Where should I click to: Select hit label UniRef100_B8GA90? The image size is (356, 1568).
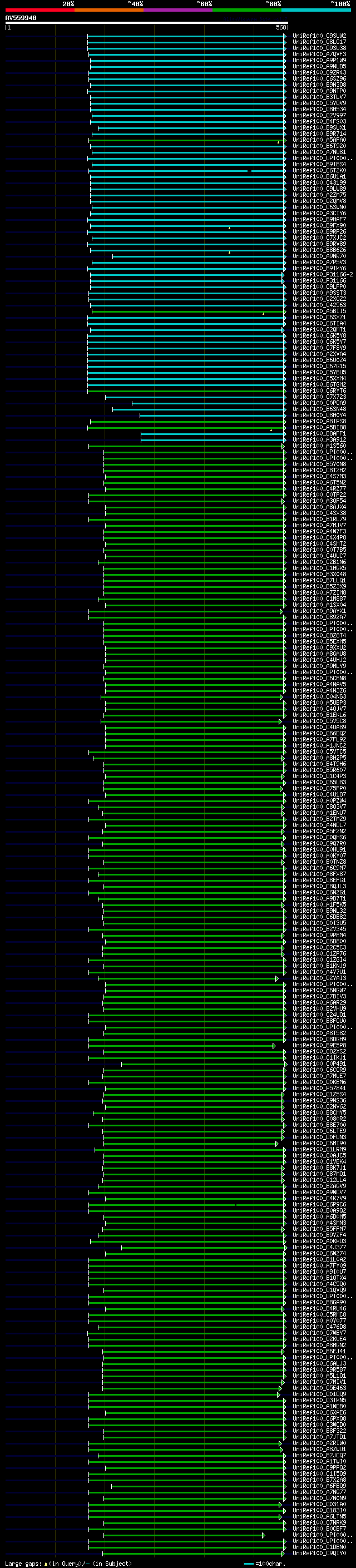319,1302
